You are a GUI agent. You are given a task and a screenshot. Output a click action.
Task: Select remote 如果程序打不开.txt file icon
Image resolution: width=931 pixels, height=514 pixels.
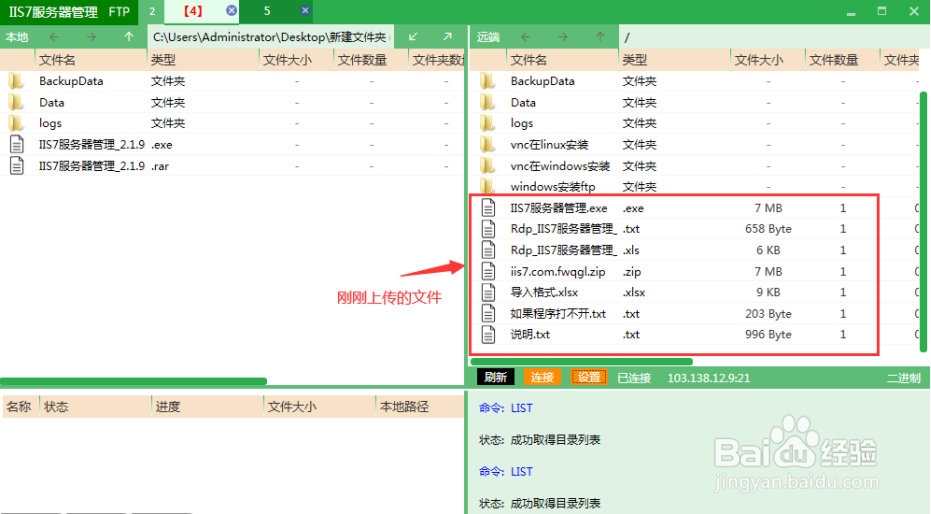point(488,313)
